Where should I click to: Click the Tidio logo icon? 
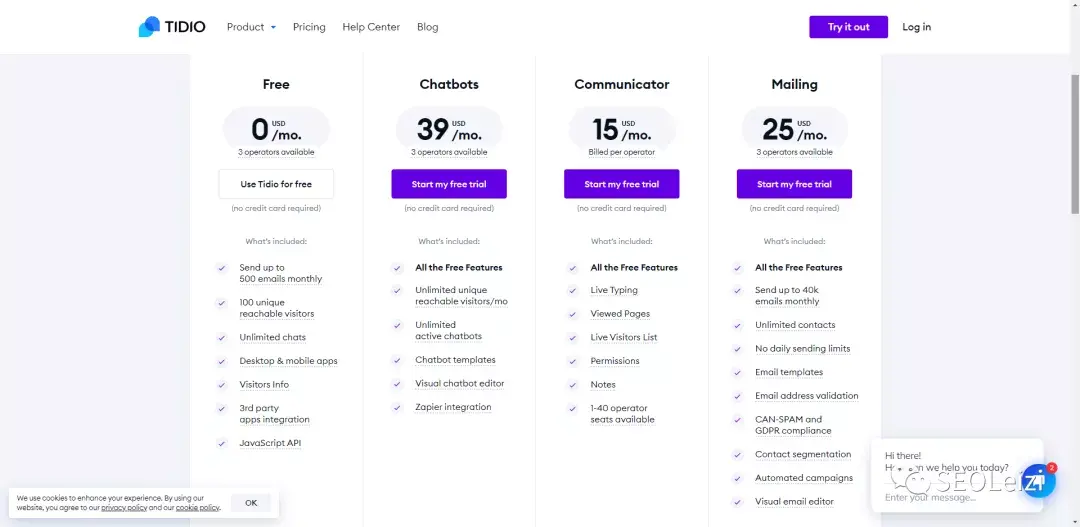pos(149,27)
